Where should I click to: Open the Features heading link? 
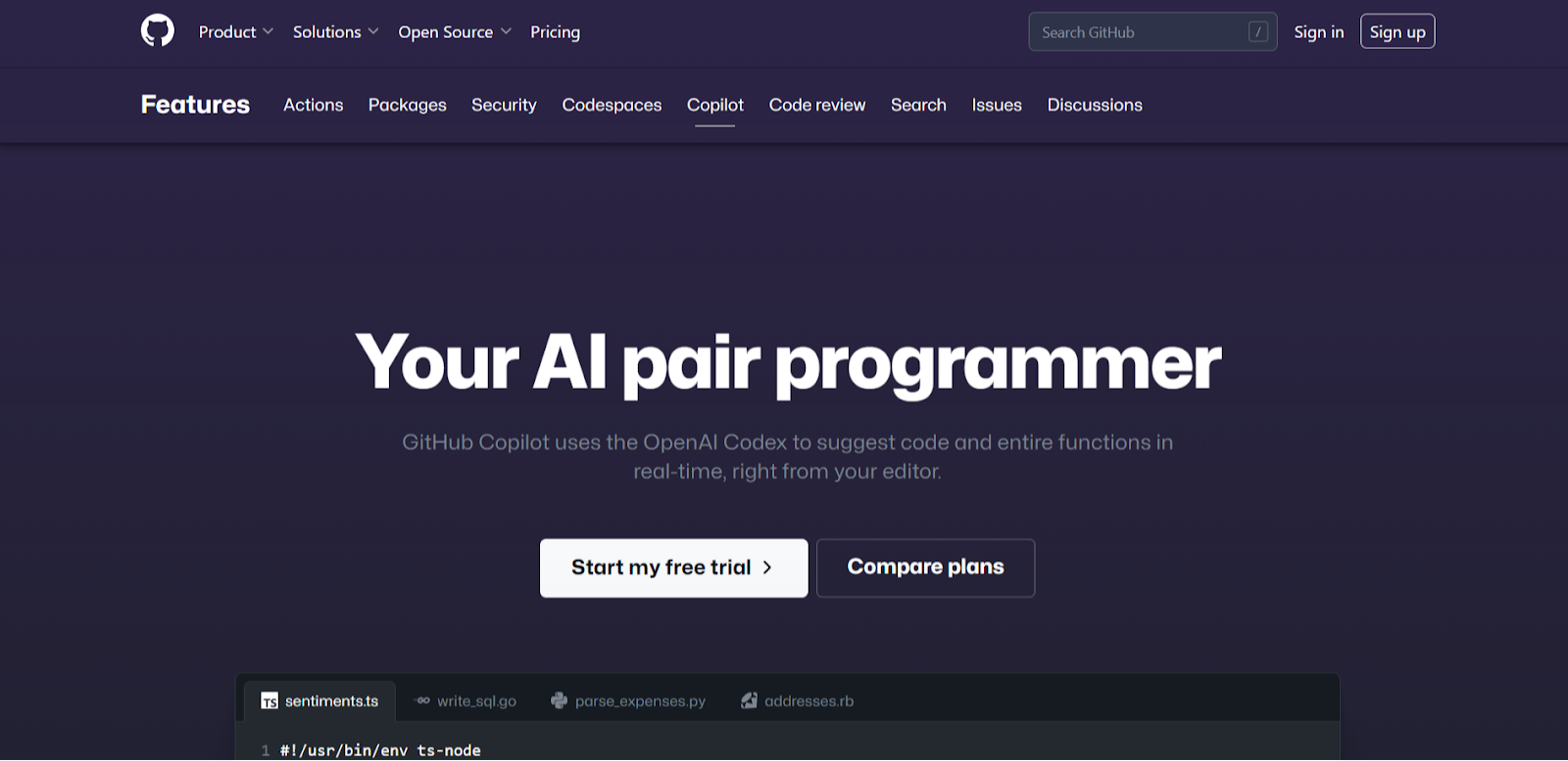coord(195,105)
